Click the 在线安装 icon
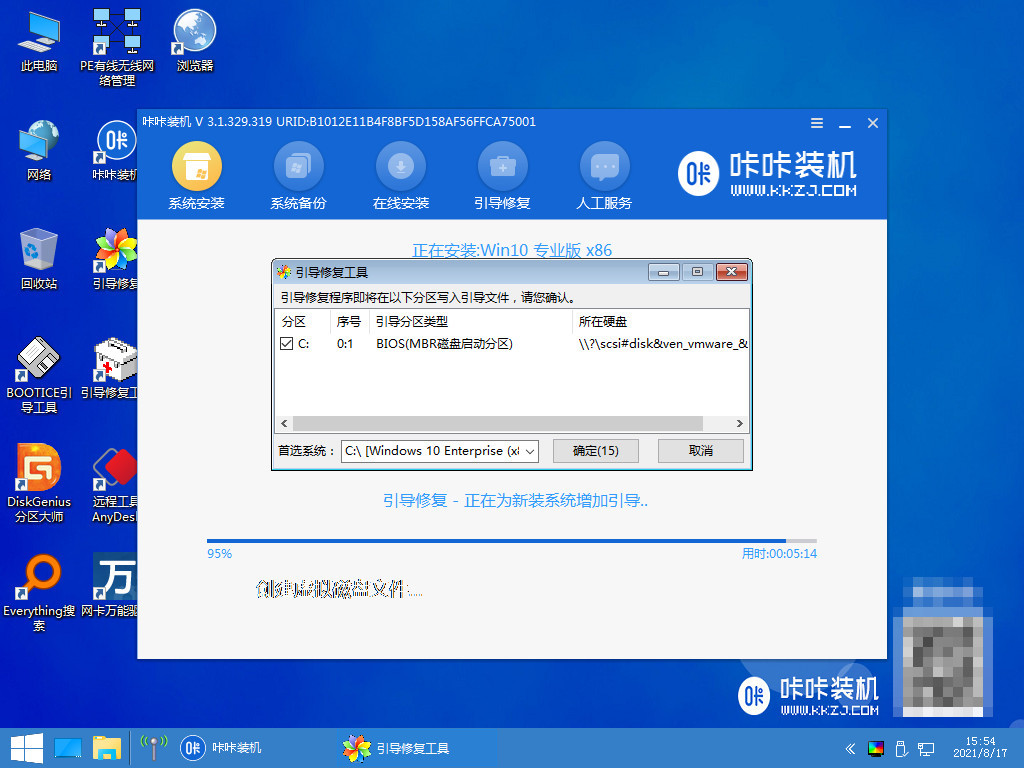The width and height of the screenshot is (1024, 768). point(400,168)
